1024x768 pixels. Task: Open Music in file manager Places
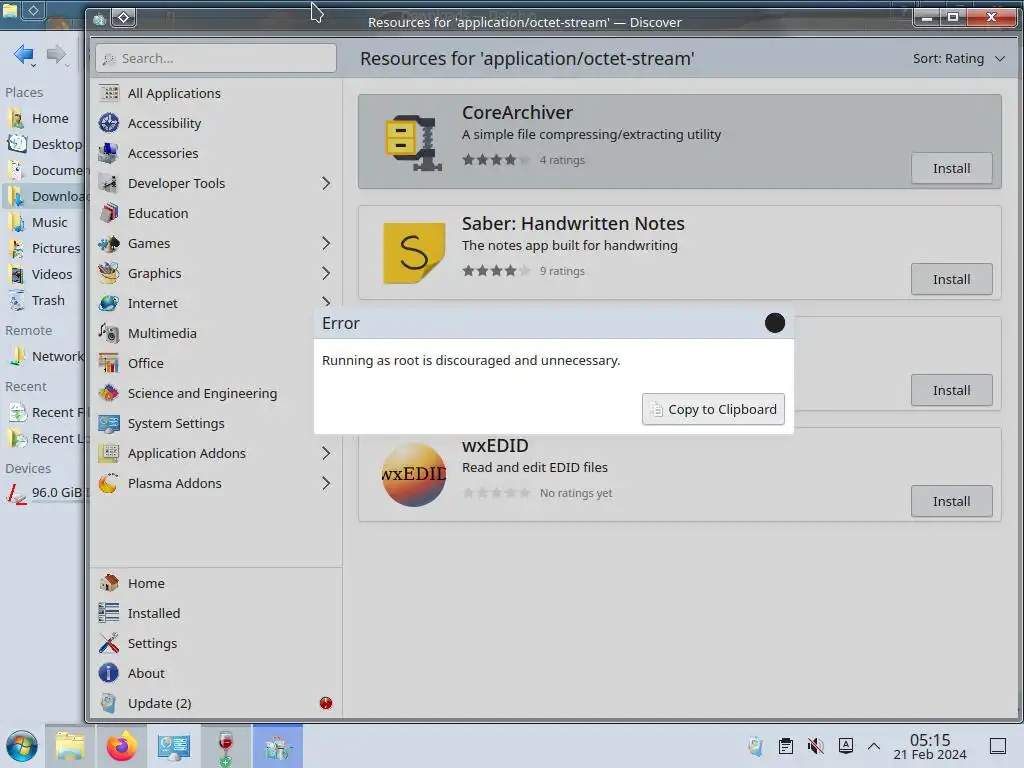[x=42, y=223]
